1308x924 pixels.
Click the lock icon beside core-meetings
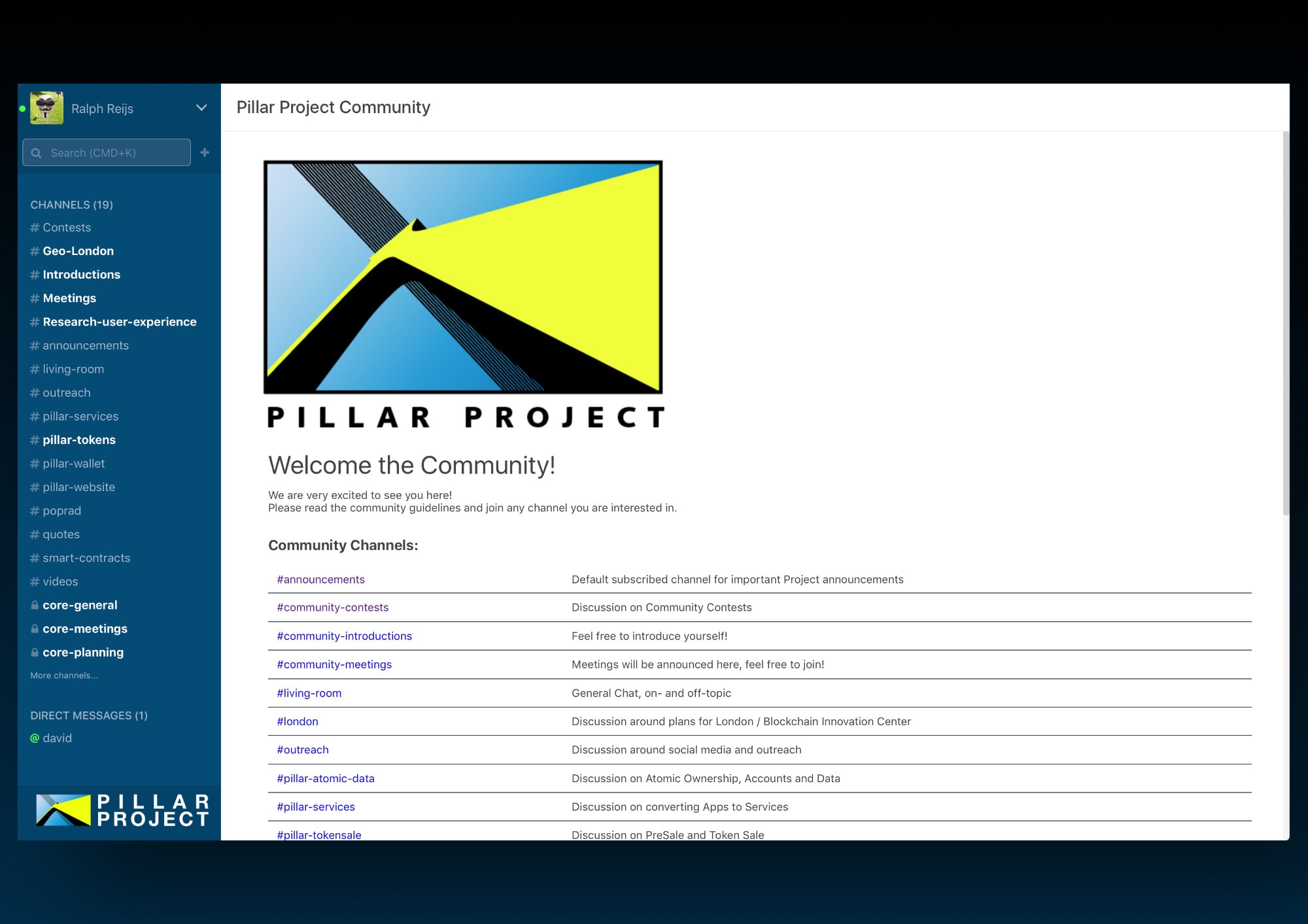point(35,628)
